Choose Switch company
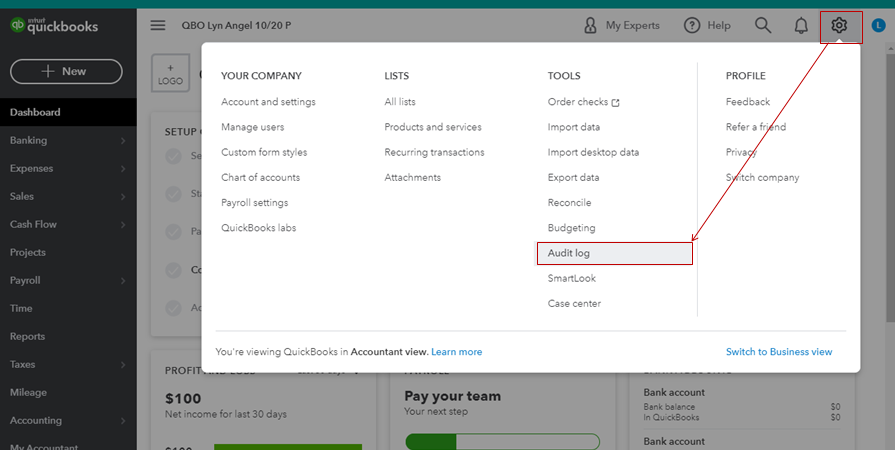 point(762,177)
